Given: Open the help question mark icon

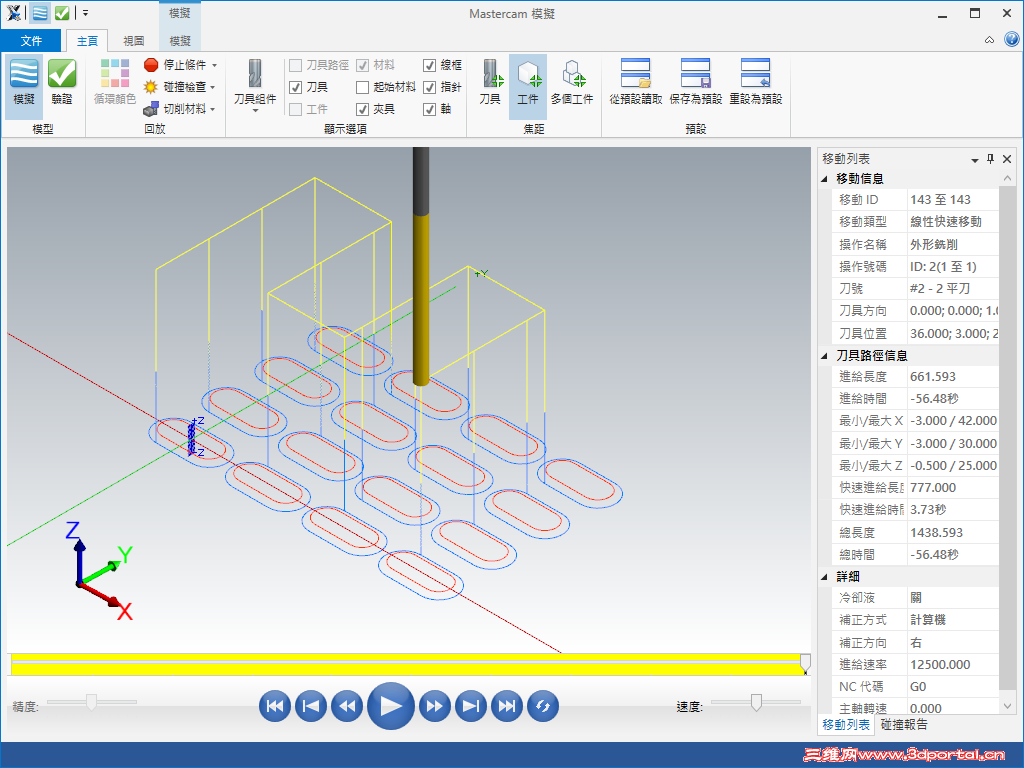Looking at the screenshot, I should pyautogui.click(x=1012, y=40).
